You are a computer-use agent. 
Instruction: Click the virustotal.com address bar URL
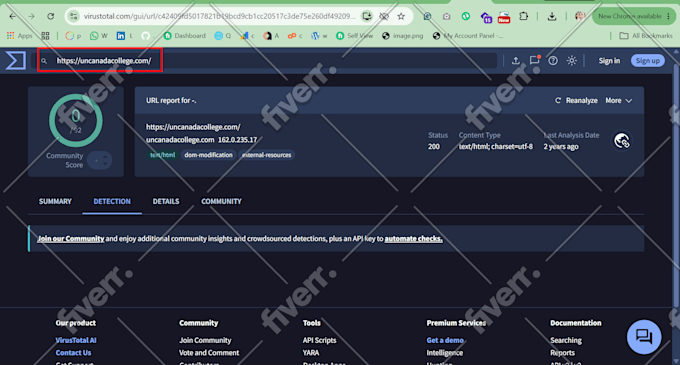(x=219, y=16)
